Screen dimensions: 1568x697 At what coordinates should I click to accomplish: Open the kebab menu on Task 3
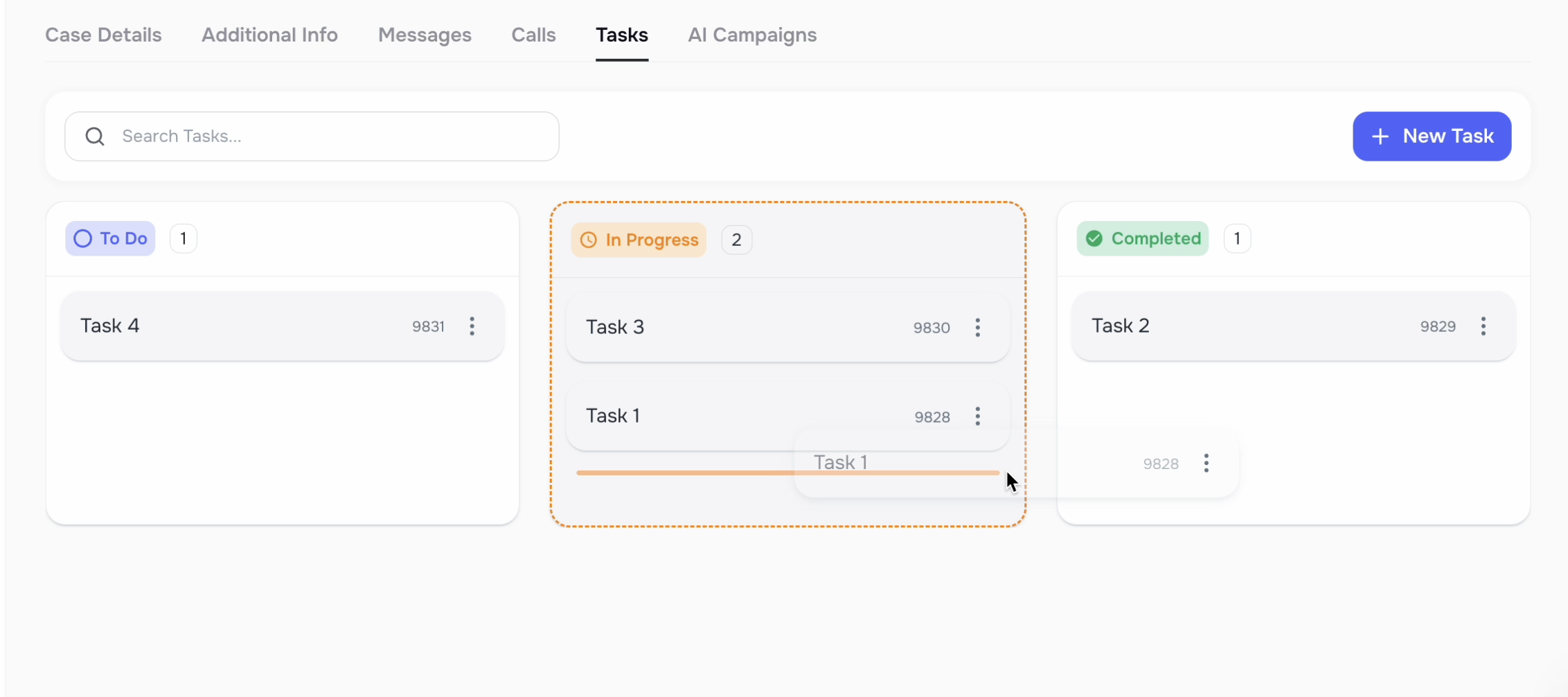978,327
